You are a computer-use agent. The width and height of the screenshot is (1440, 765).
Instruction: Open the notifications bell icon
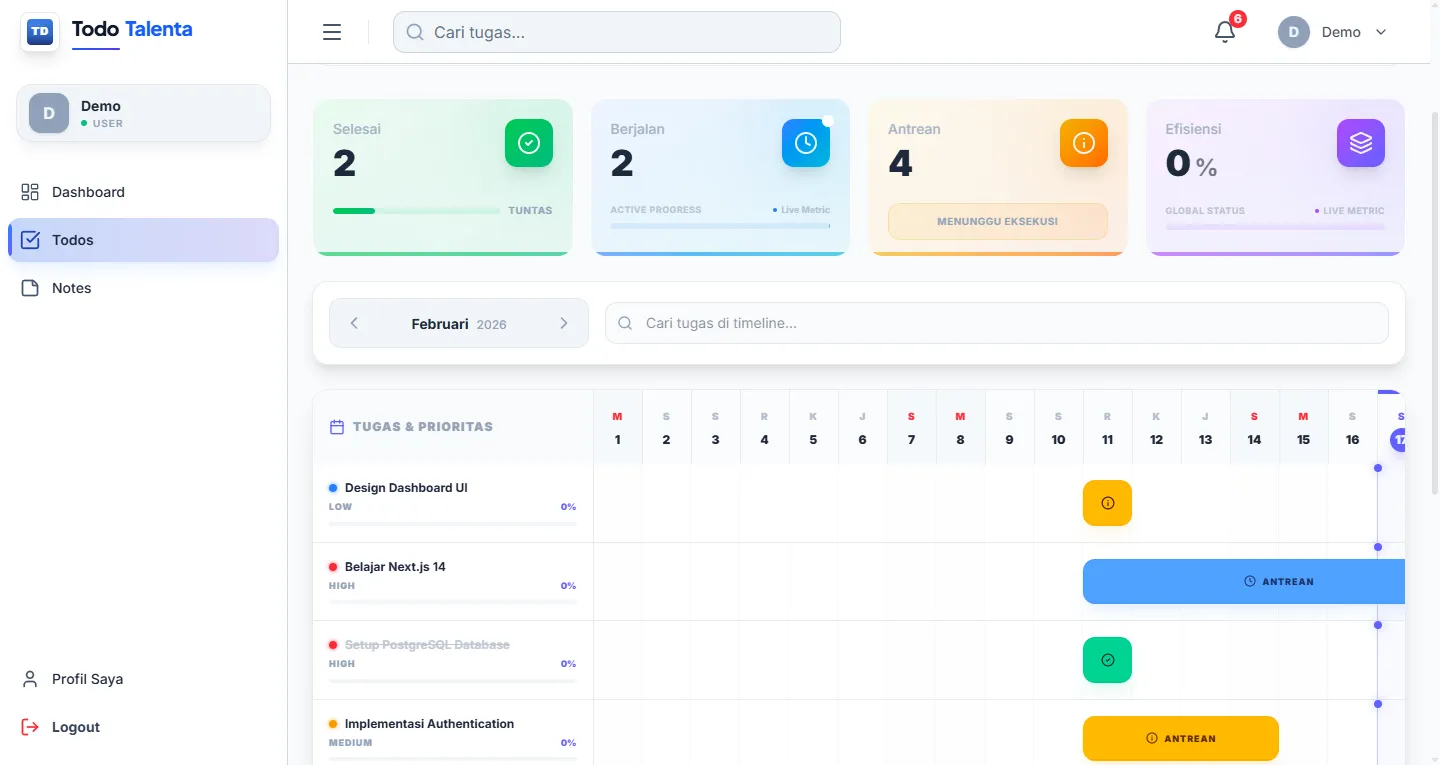(x=1225, y=32)
